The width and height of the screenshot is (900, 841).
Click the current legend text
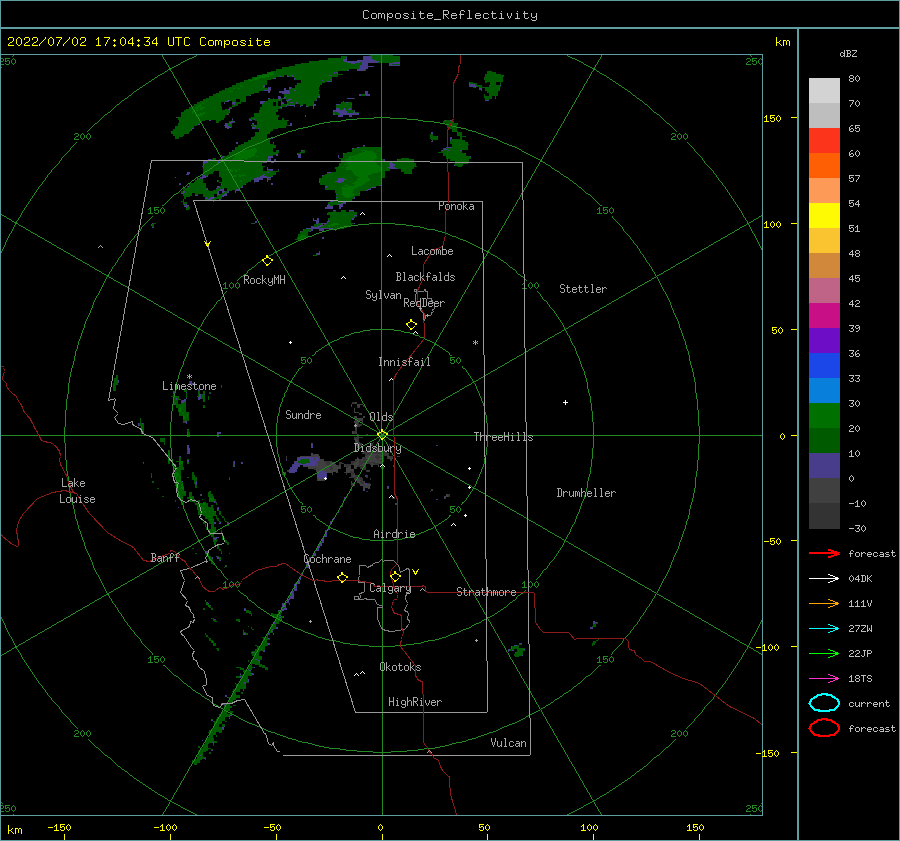coord(869,703)
